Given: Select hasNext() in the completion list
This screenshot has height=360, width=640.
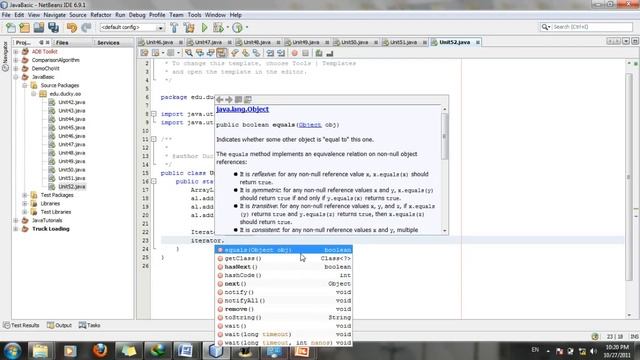Looking at the screenshot, I should point(284,267).
